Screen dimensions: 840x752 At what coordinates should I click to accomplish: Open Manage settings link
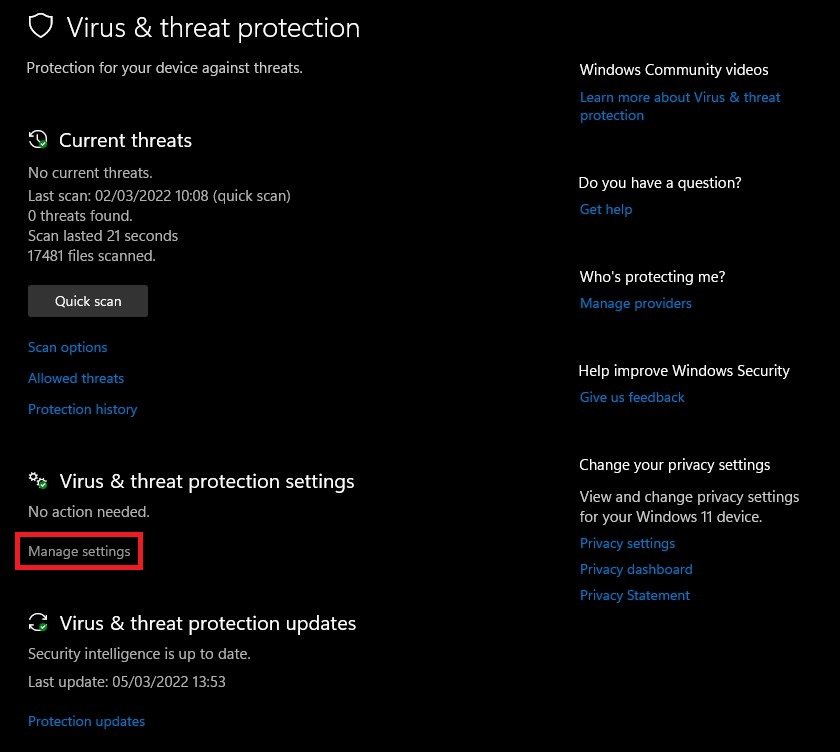coord(79,551)
